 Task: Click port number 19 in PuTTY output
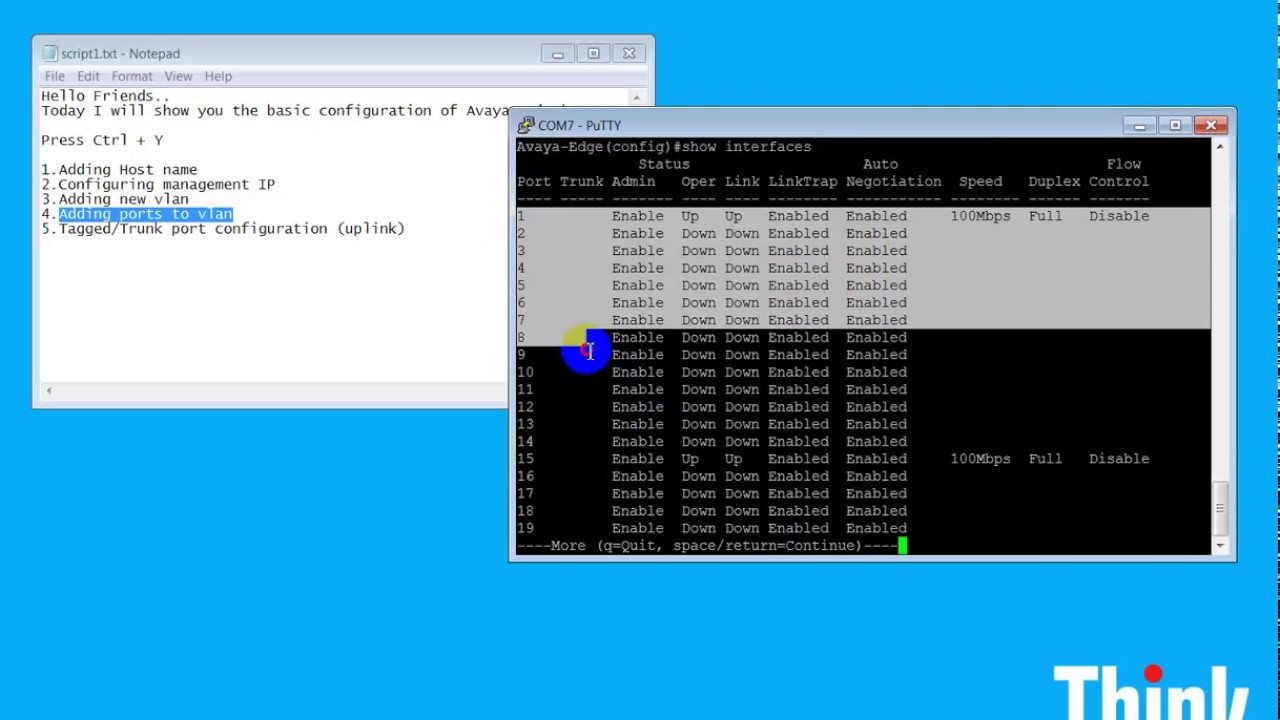pos(525,528)
